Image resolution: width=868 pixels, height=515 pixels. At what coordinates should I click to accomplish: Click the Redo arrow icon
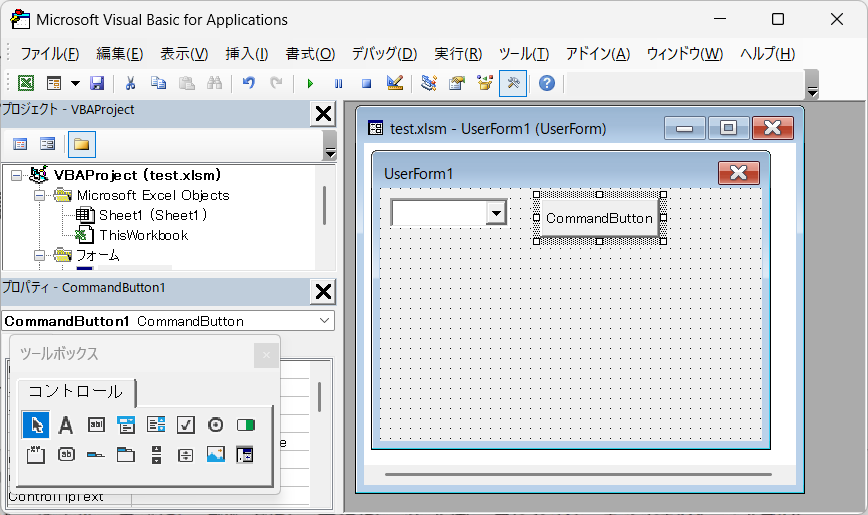tap(276, 83)
